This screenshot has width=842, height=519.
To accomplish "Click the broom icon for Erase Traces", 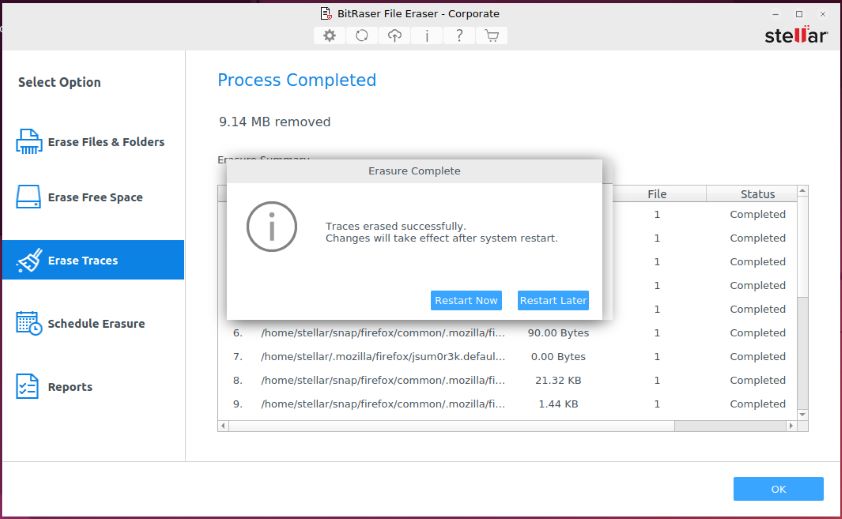I will pyautogui.click(x=30, y=261).
